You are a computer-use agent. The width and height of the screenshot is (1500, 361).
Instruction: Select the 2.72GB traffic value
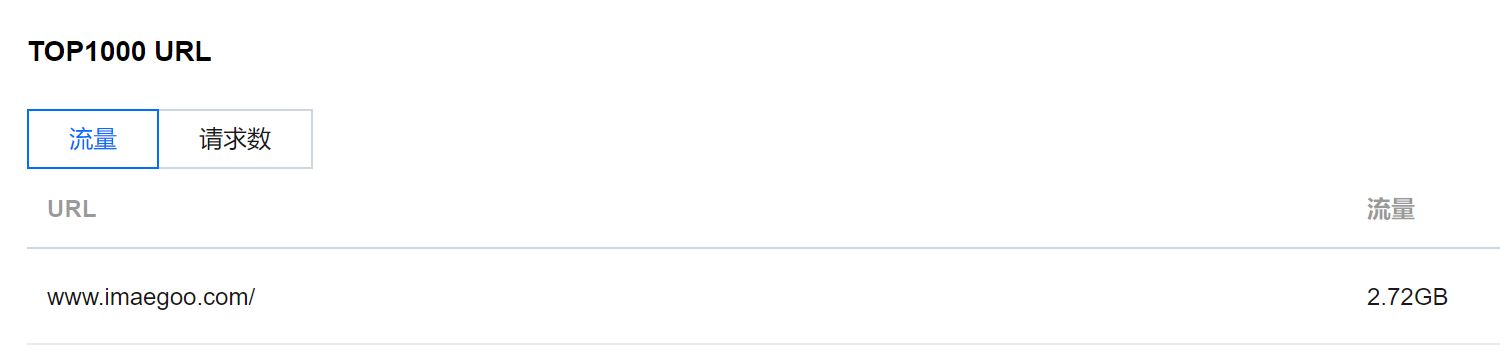coord(1407,297)
